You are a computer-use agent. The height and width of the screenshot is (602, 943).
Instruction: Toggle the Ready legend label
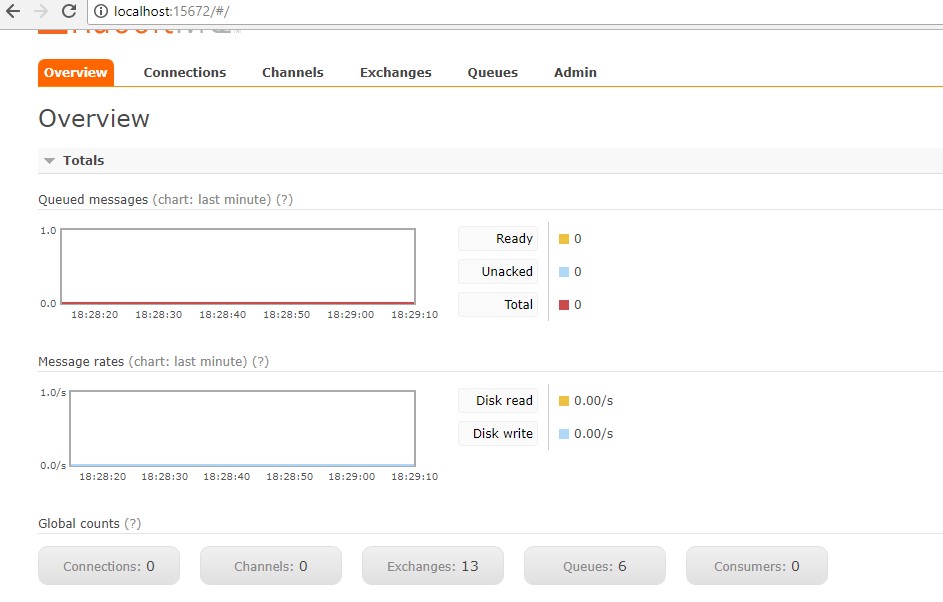498,239
